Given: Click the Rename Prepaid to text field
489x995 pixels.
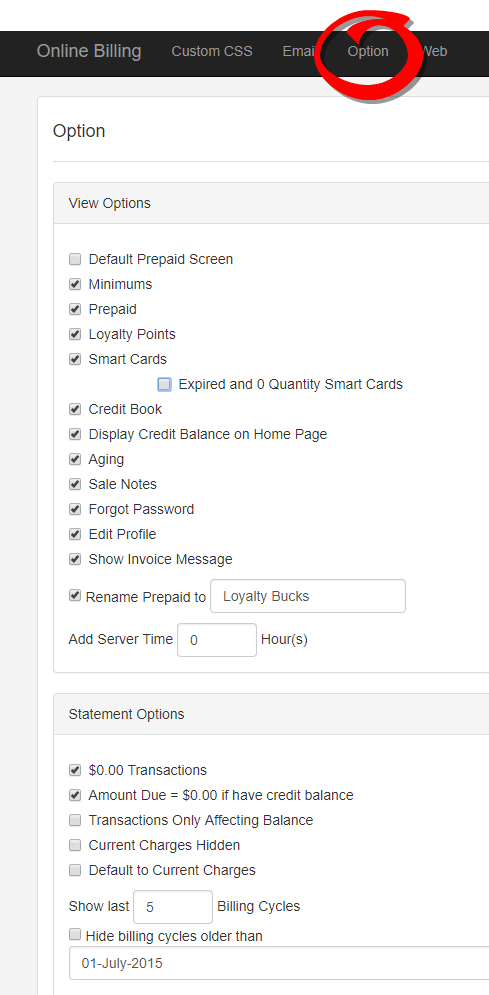Looking at the screenshot, I should [308, 596].
